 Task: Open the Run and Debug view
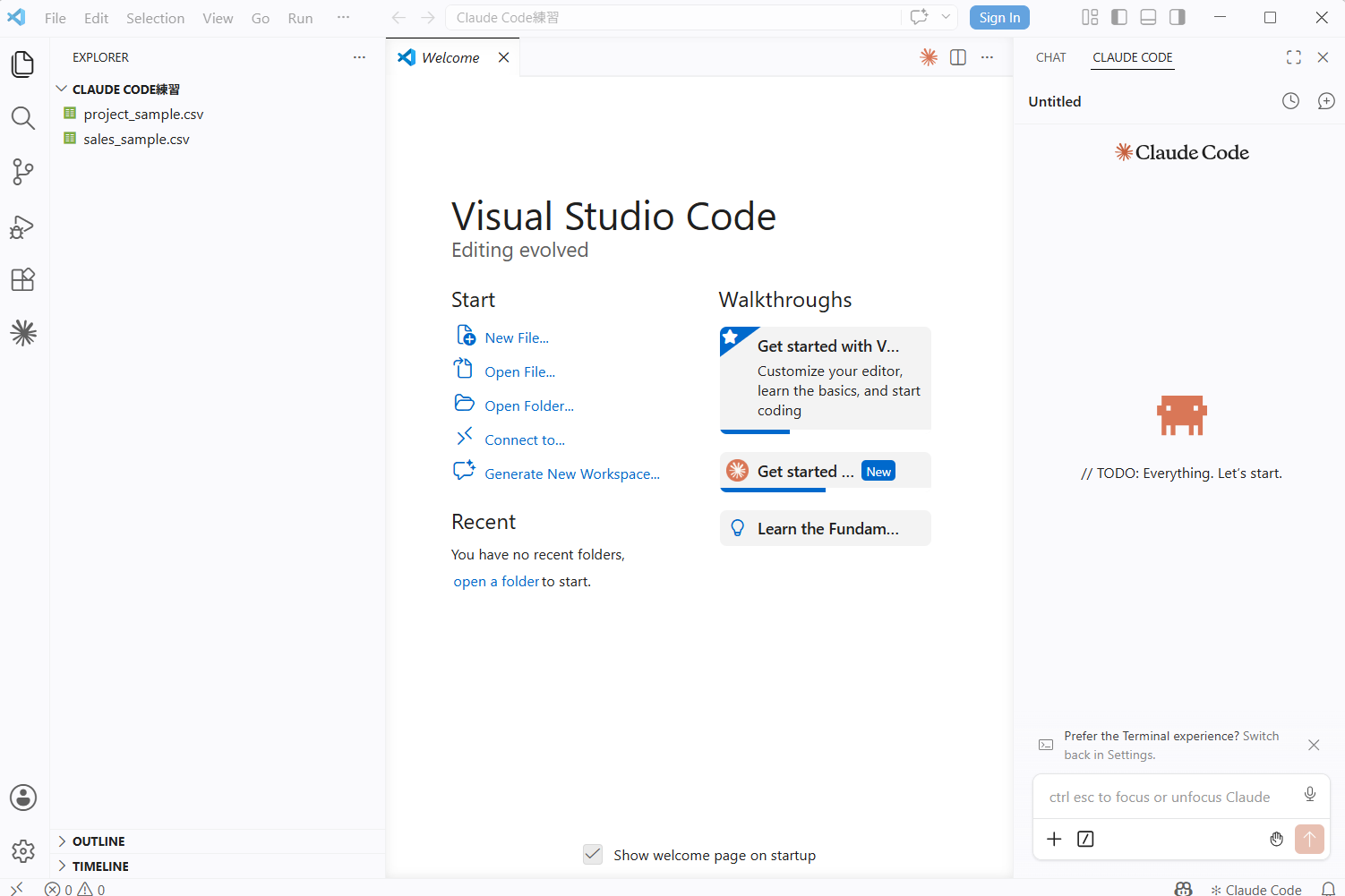click(x=23, y=226)
